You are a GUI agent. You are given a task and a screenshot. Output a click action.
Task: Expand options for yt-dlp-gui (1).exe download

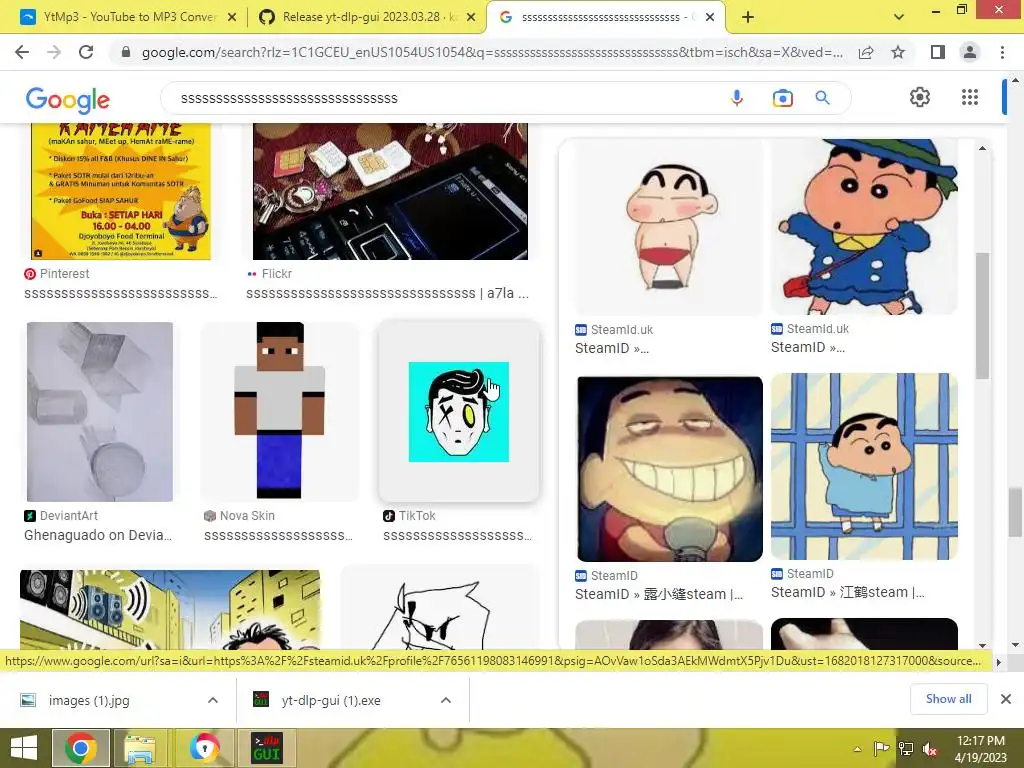tap(446, 700)
